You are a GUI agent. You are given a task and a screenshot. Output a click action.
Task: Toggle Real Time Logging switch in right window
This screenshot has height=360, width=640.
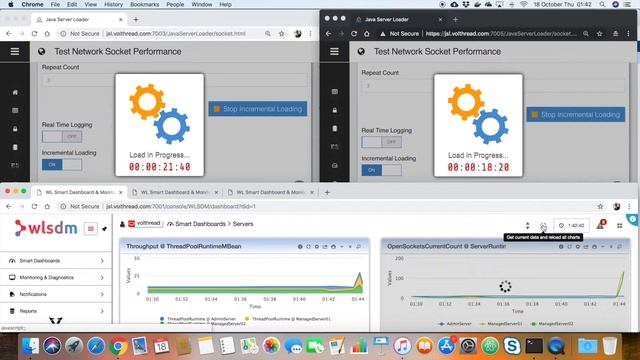[x=382, y=142]
